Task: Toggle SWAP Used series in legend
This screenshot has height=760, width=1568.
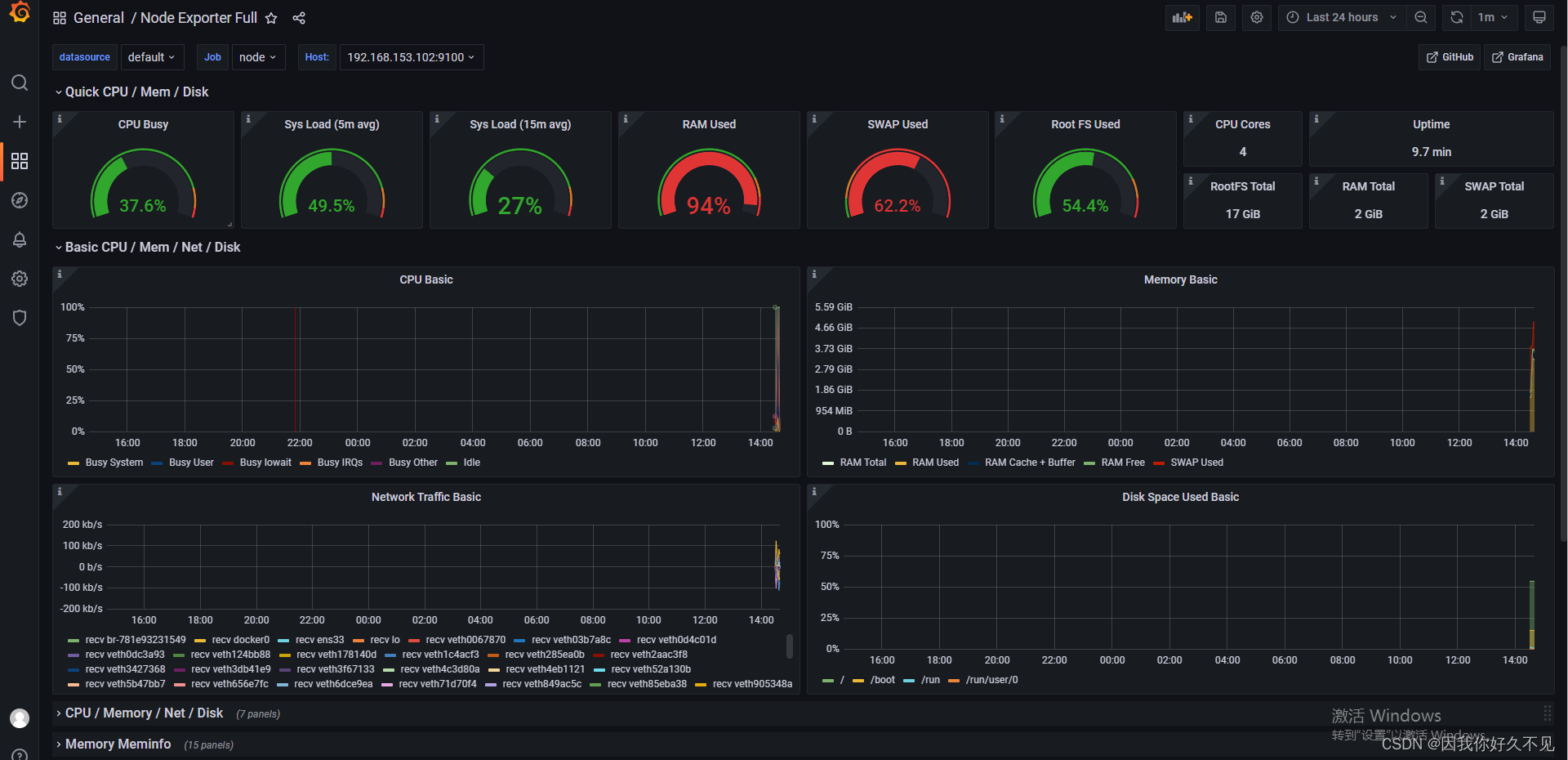Action: [x=1196, y=463]
